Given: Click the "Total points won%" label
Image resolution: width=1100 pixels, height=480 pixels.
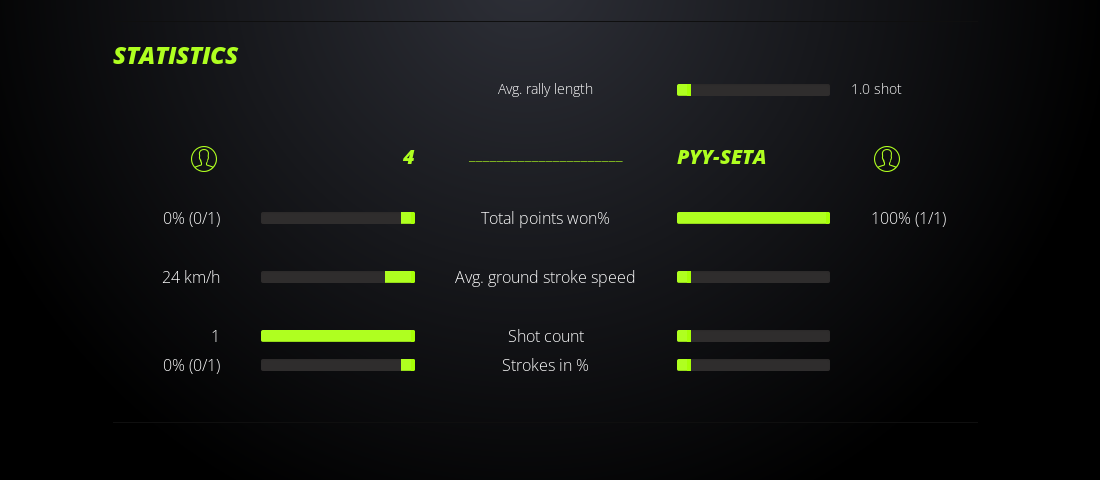Looking at the screenshot, I should [545, 218].
